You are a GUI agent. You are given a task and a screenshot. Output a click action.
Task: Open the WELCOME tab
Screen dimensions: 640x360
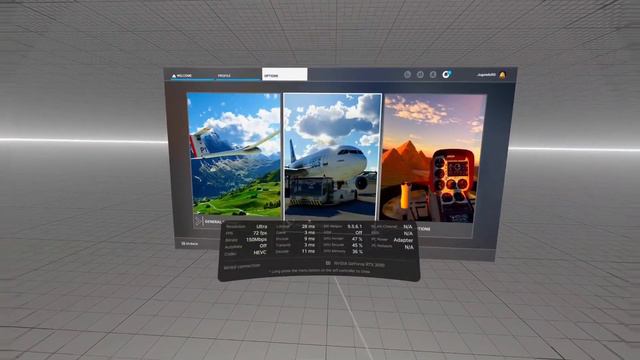pyautogui.click(x=193, y=76)
